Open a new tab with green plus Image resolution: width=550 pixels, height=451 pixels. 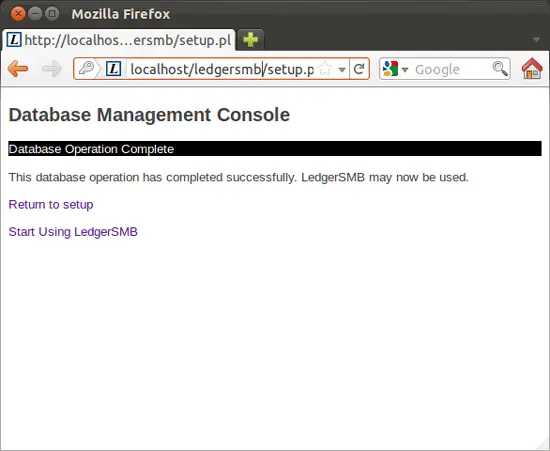point(250,40)
